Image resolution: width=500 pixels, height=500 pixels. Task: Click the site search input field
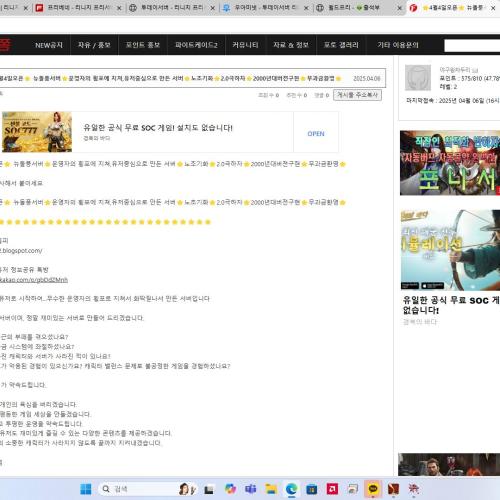pyautogui.click(x=472, y=45)
